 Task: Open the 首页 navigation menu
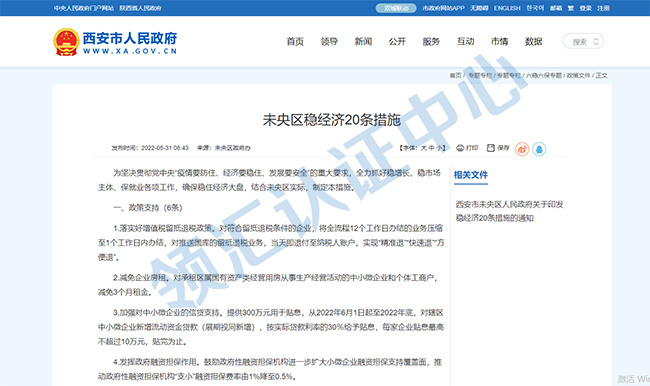point(295,41)
